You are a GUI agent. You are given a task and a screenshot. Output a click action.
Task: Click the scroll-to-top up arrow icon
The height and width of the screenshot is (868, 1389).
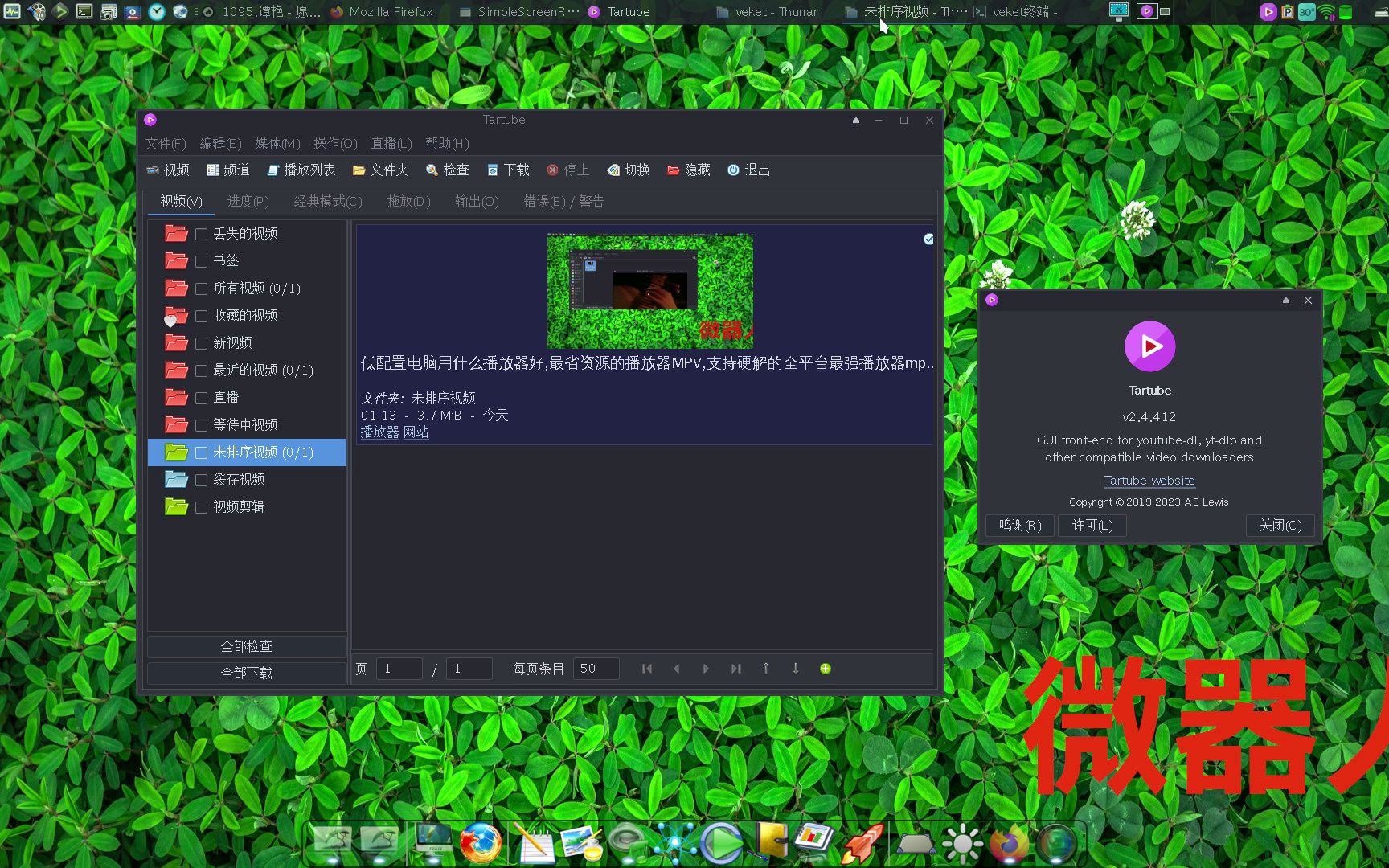pyautogui.click(x=765, y=669)
